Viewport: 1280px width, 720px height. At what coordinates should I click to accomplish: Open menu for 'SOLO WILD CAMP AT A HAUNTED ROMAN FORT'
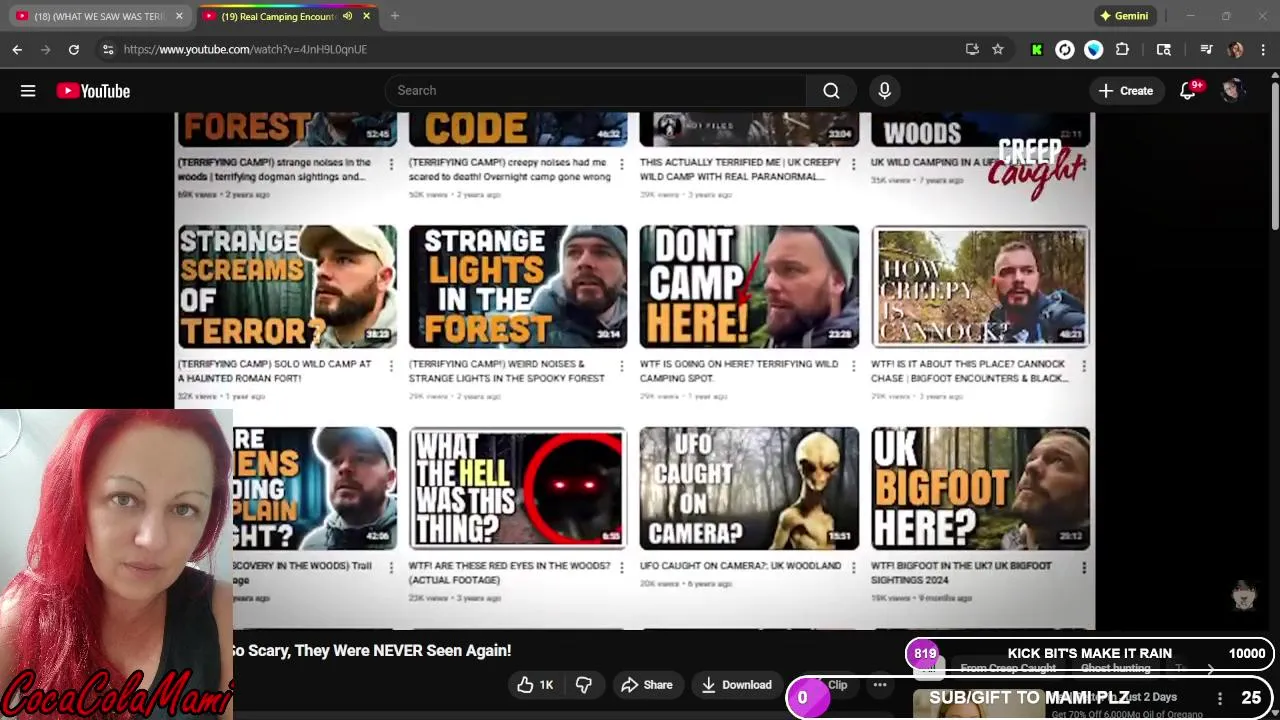(391, 366)
